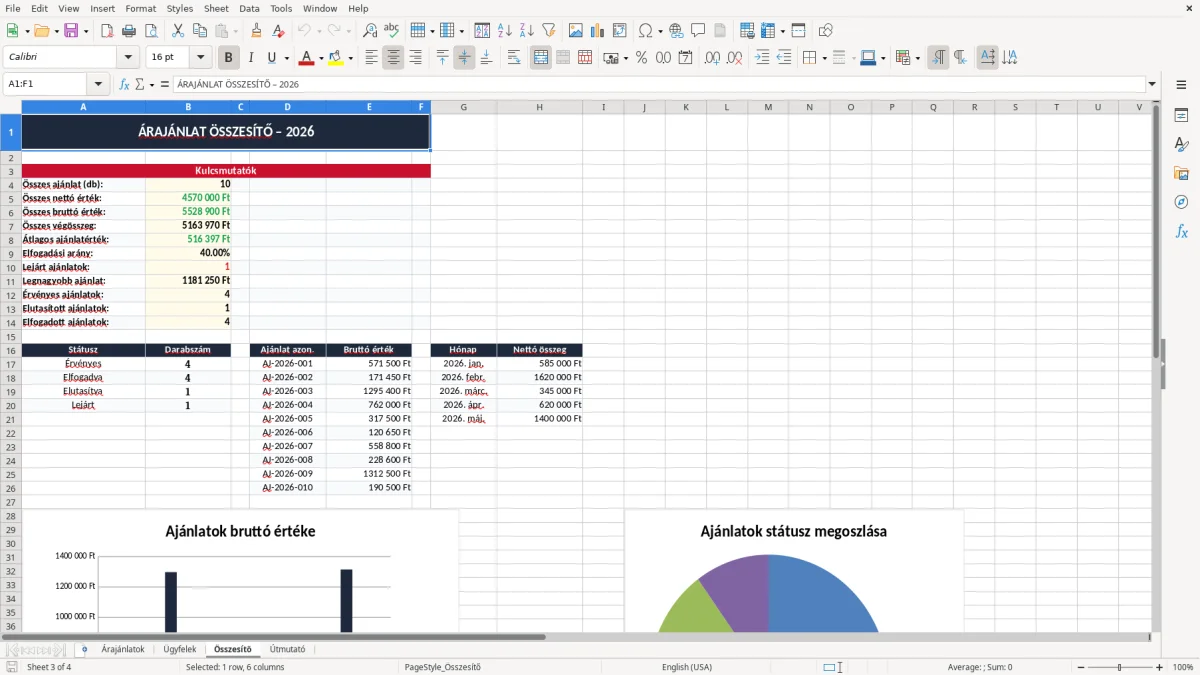
Task: Click the Spelling check icon
Action: (392, 31)
